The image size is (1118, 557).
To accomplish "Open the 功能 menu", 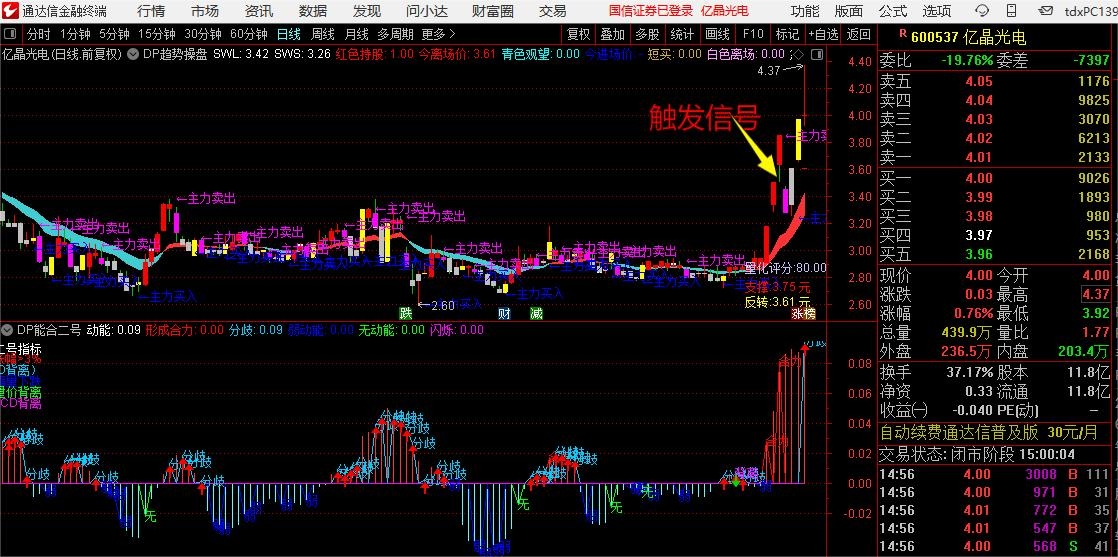I will pos(805,11).
